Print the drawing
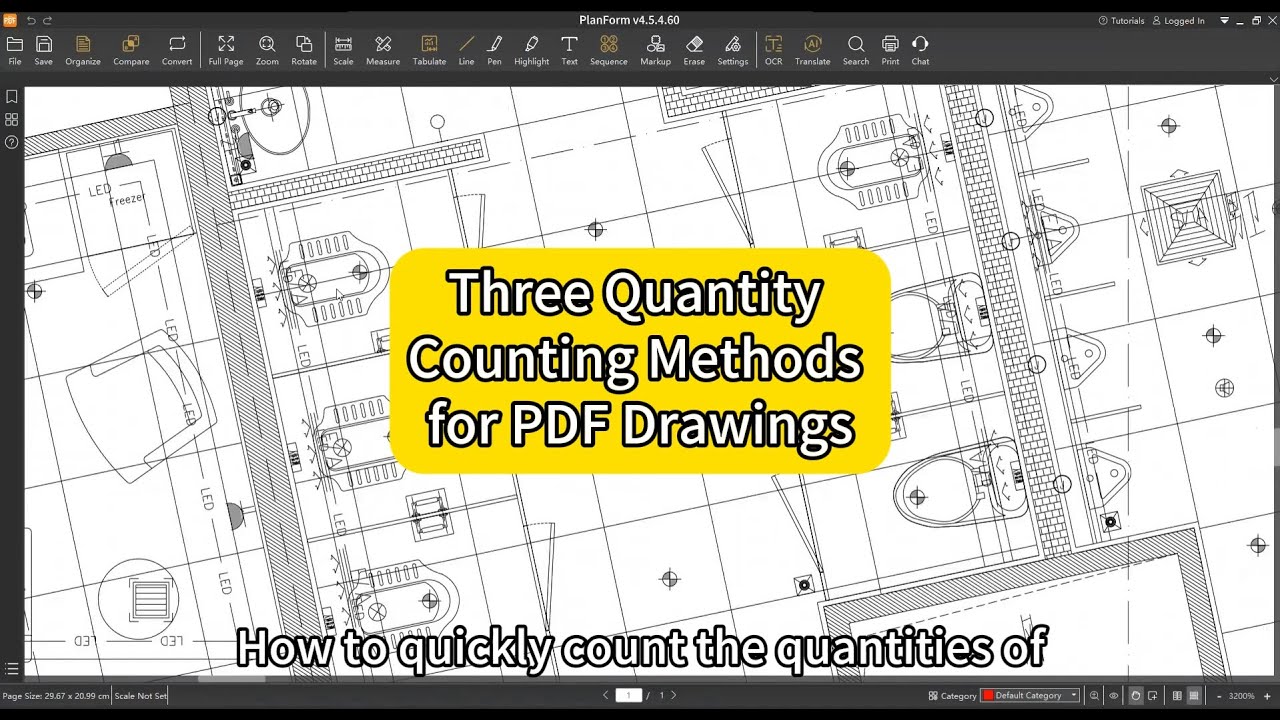 click(x=890, y=50)
